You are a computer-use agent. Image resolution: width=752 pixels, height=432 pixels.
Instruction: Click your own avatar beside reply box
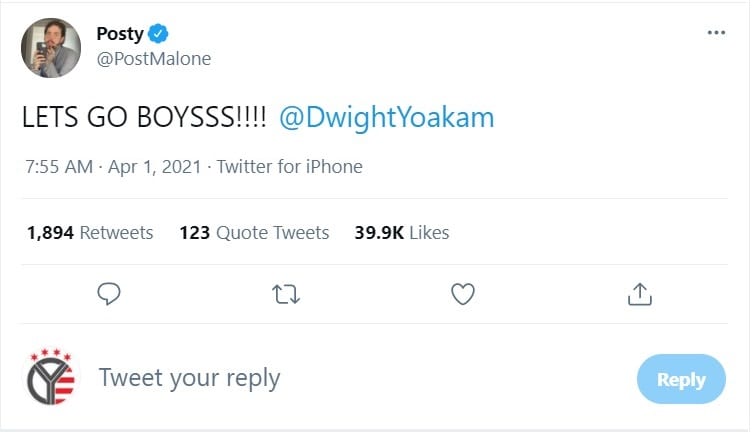pyautogui.click(x=51, y=379)
